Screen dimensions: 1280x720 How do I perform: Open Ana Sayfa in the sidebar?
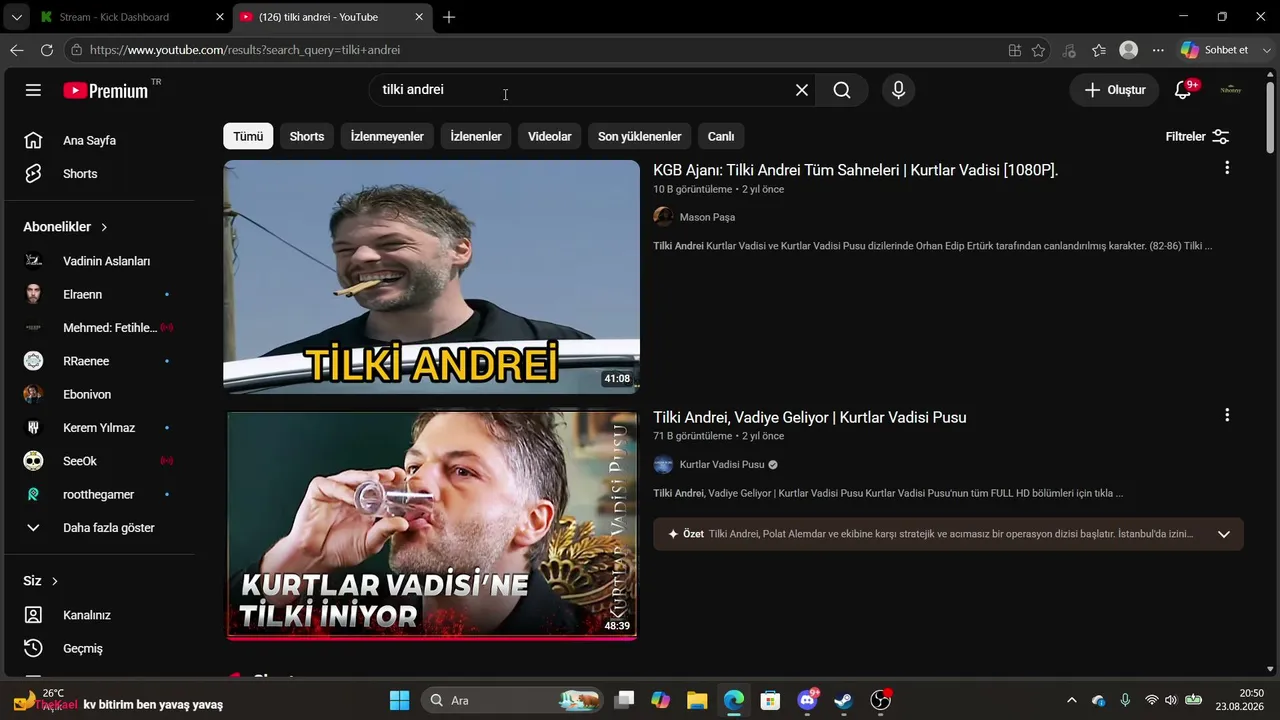[x=100, y=140]
